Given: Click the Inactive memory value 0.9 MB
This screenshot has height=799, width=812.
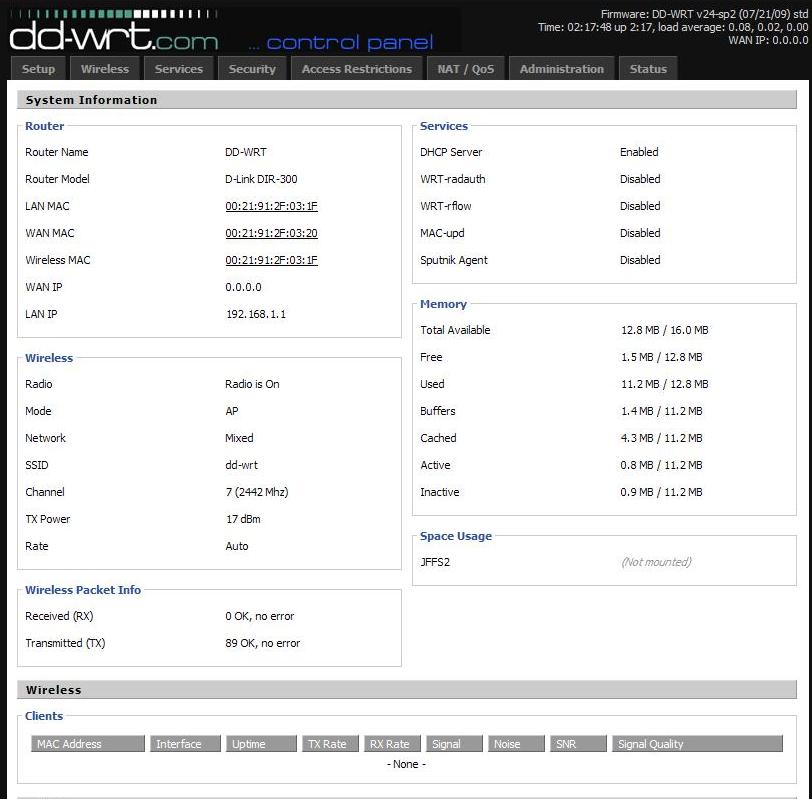Looking at the screenshot, I should tap(661, 492).
